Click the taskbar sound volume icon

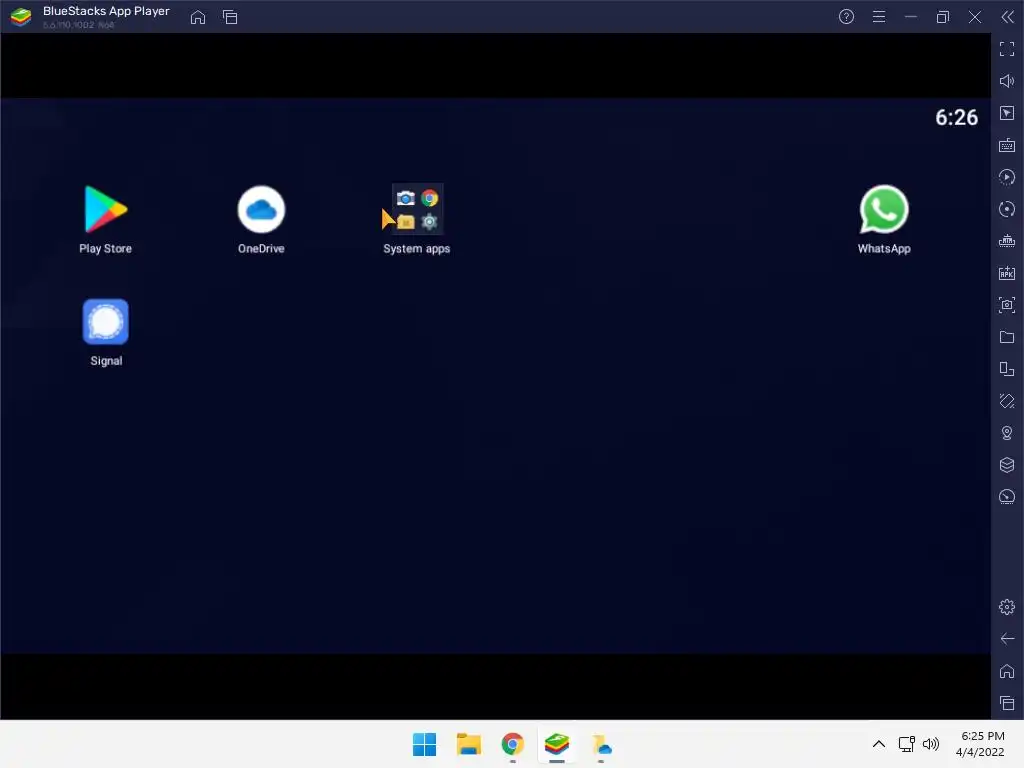pos(931,744)
